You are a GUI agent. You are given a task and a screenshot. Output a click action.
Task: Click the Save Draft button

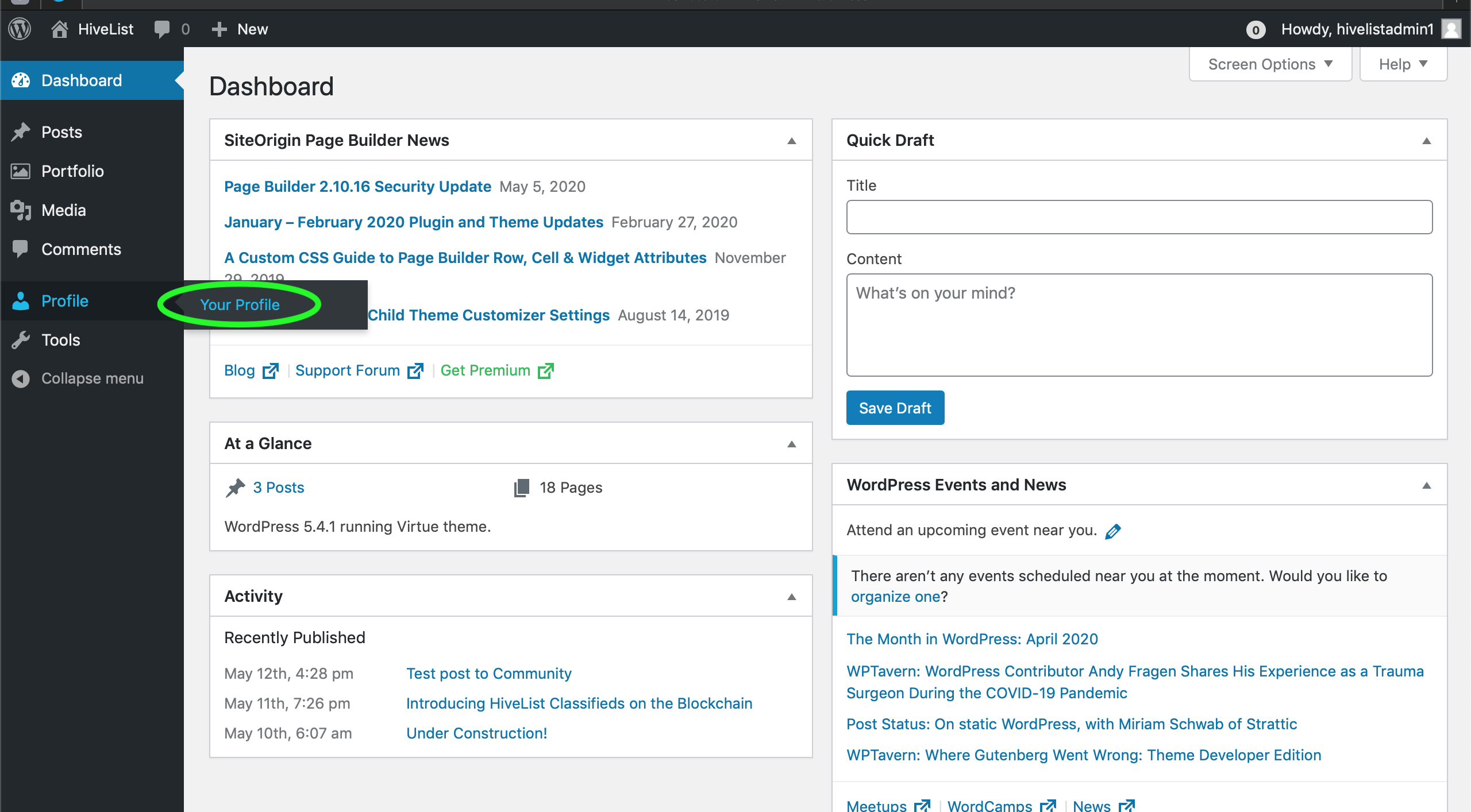(895, 408)
